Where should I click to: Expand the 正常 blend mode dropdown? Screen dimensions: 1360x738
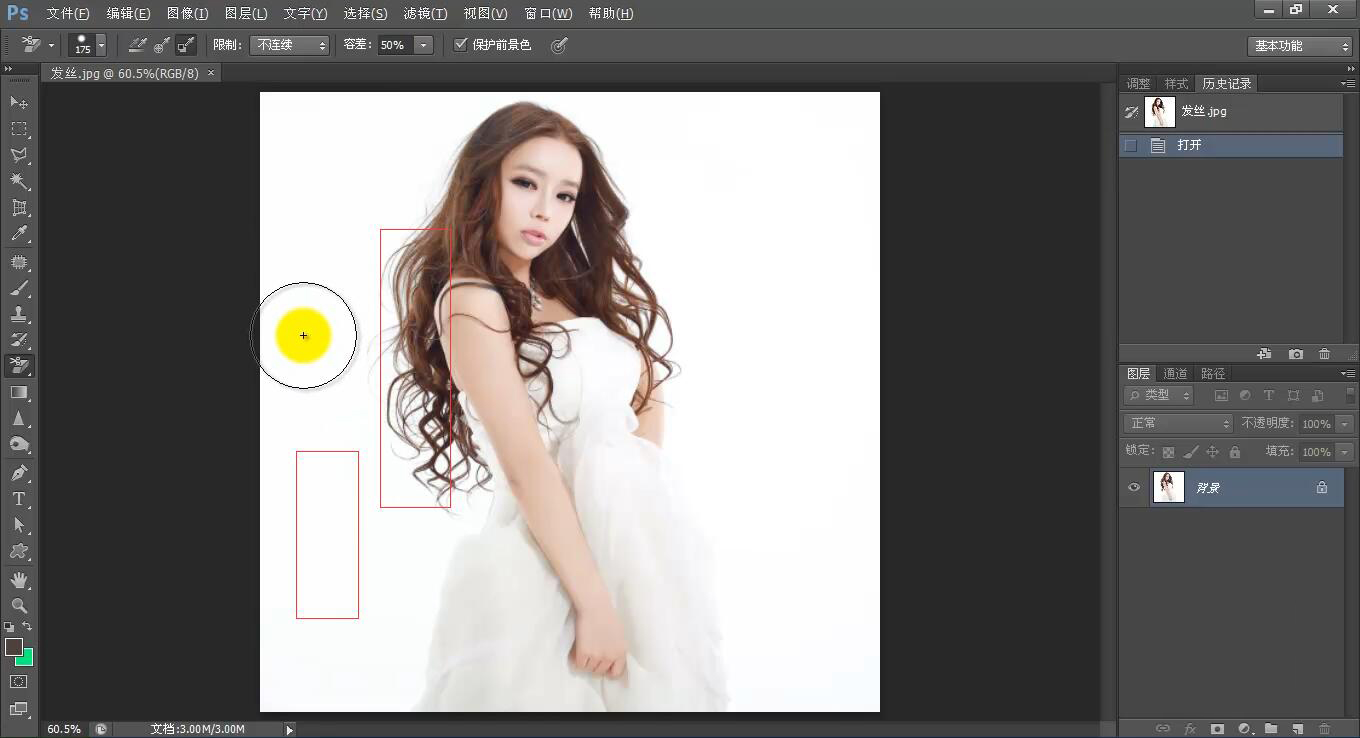point(1178,424)
